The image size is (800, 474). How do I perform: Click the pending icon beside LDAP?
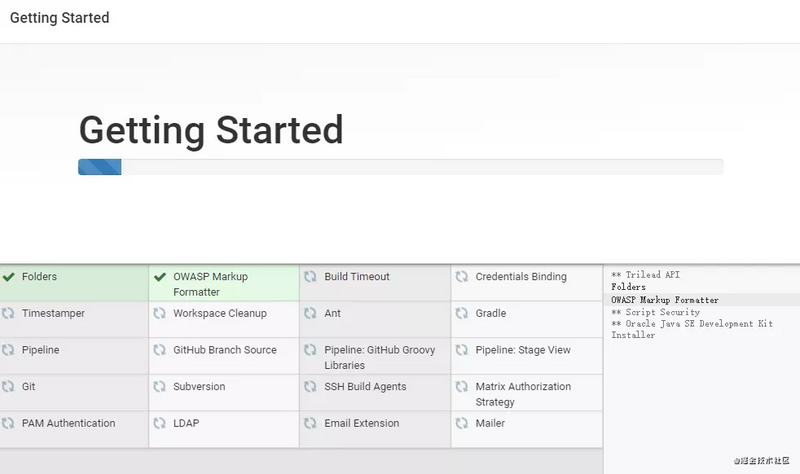coord(160,424)
